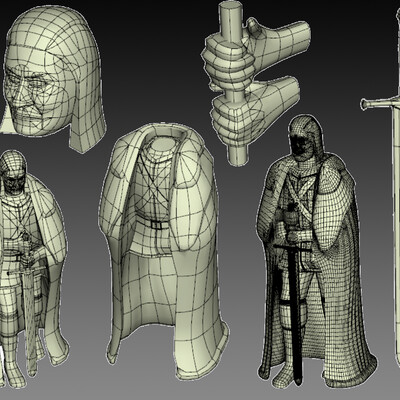Click the large sword's blade on right edge
This screenshot has width=400, height=400.
point(397,233)
